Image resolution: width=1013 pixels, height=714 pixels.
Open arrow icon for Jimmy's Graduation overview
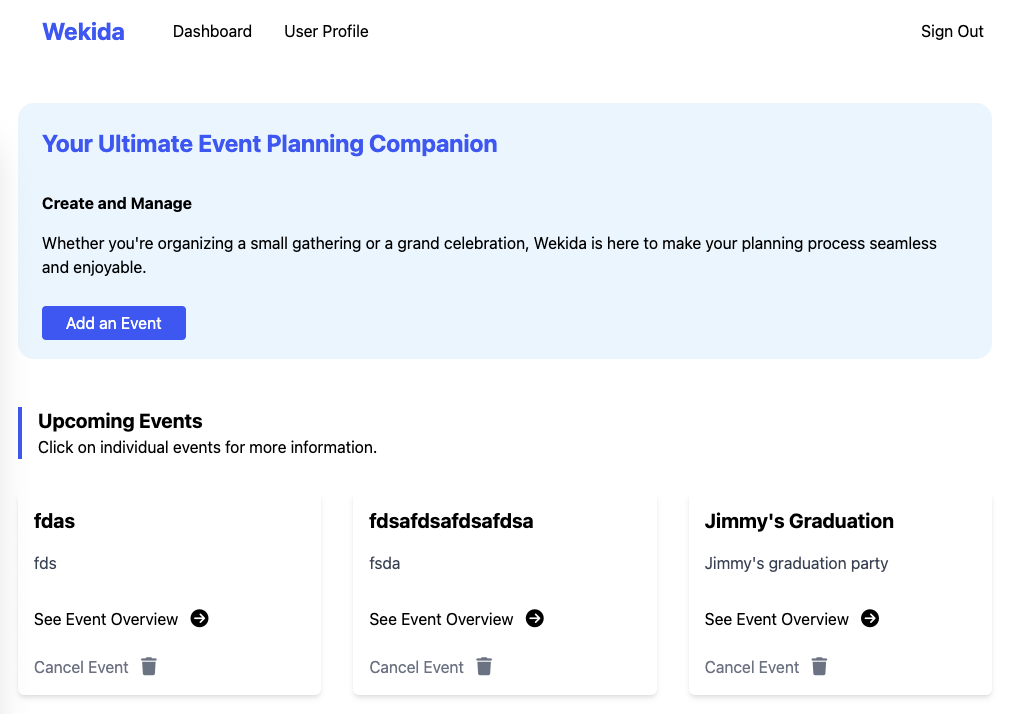870,618
